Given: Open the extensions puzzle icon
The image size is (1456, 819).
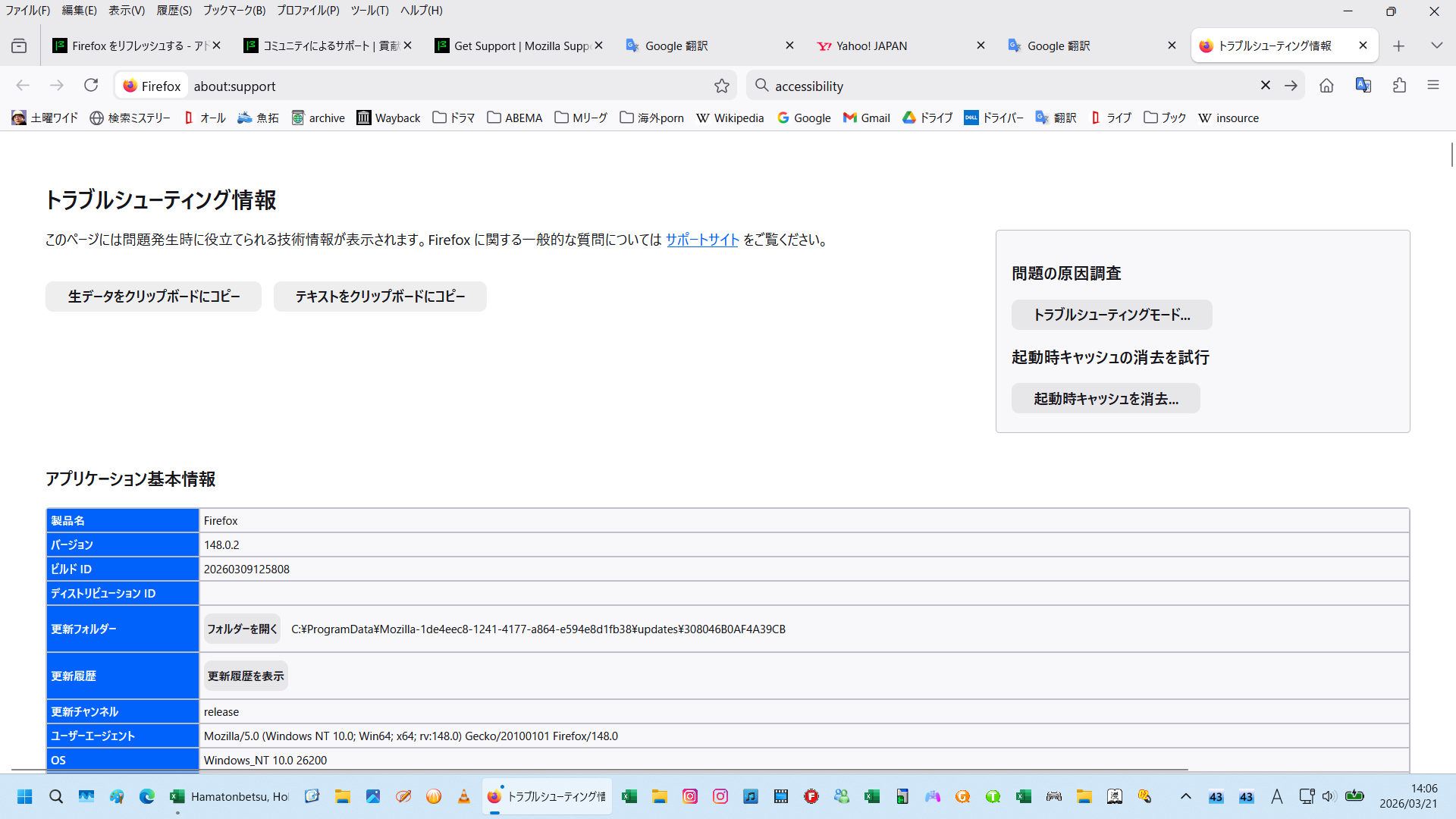Looking at the screenshot, I should click(x=1399, y=86).
